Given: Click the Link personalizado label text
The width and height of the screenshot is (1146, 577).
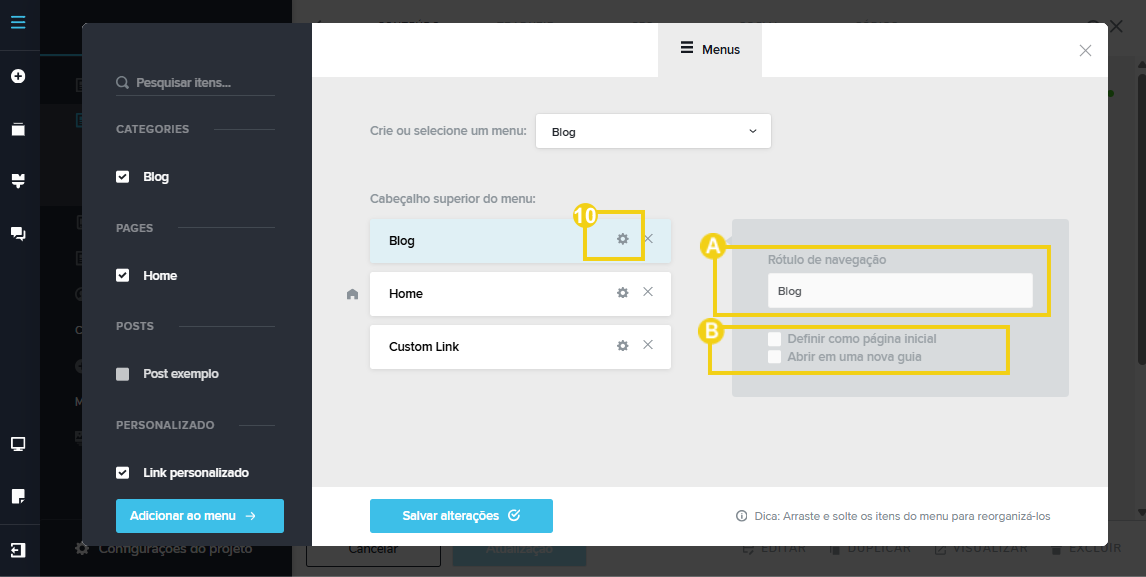Looking at the screenshot, I should [196, 472].
